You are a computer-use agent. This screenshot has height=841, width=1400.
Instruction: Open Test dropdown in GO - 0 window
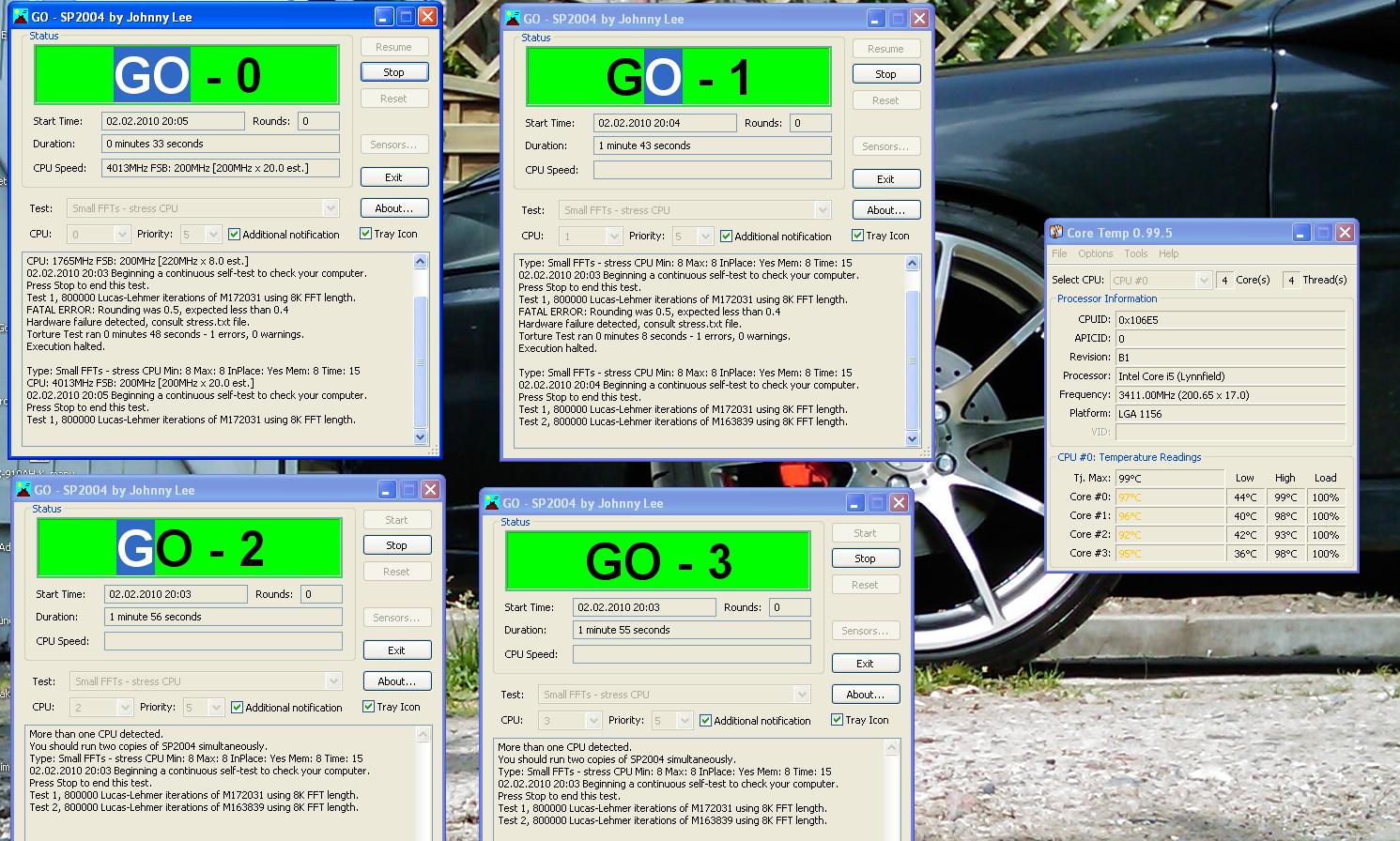click(x=330, y=208)
